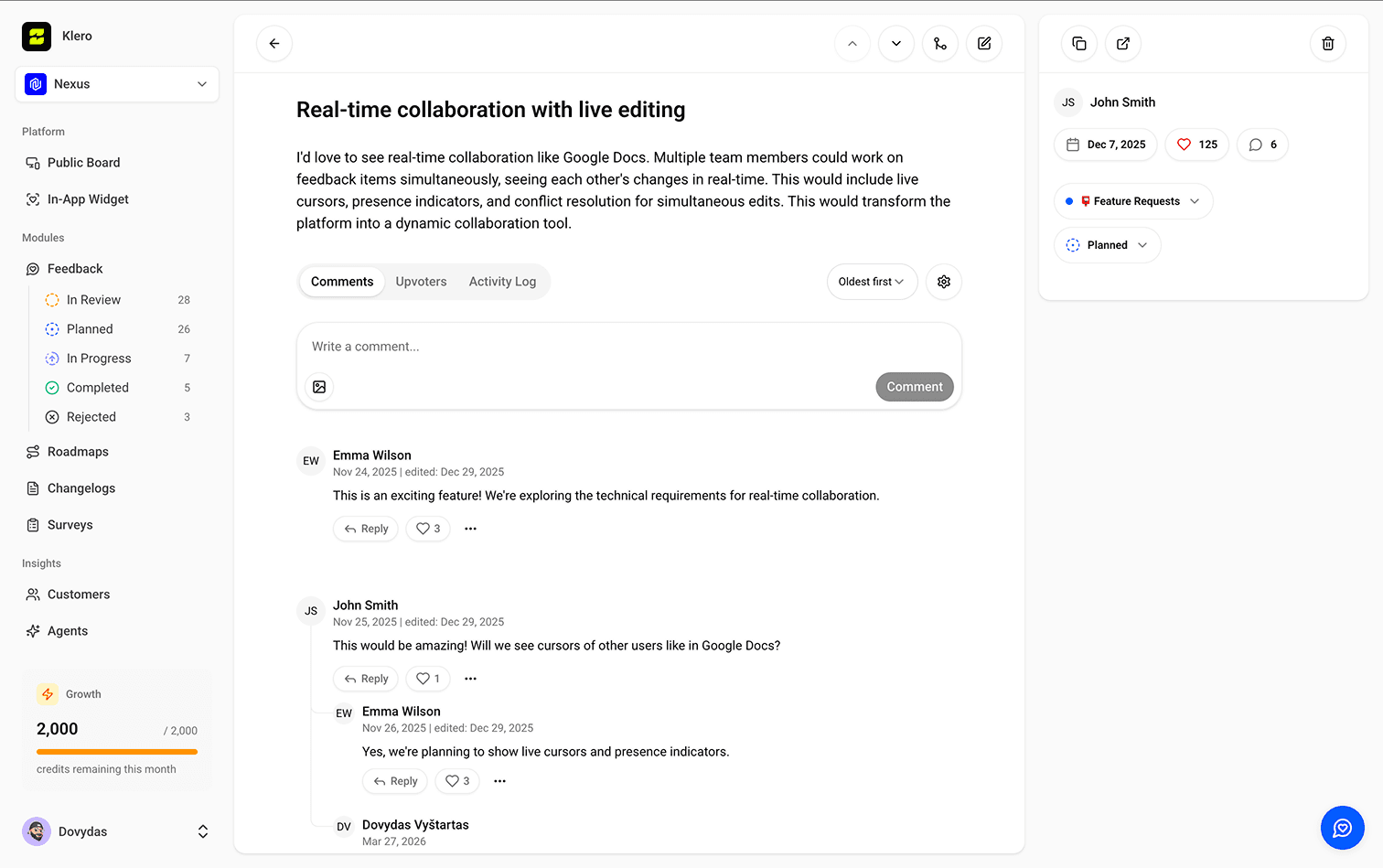Expand the Dovydas user menu

point(117,831)
